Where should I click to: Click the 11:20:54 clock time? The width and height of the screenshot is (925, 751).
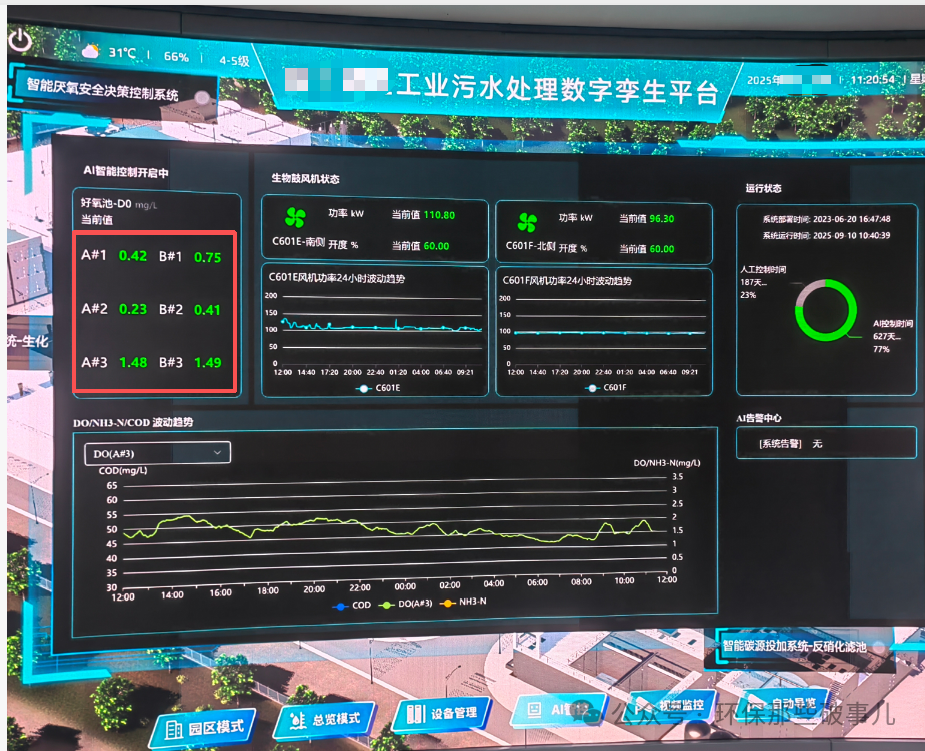point(872,79)
